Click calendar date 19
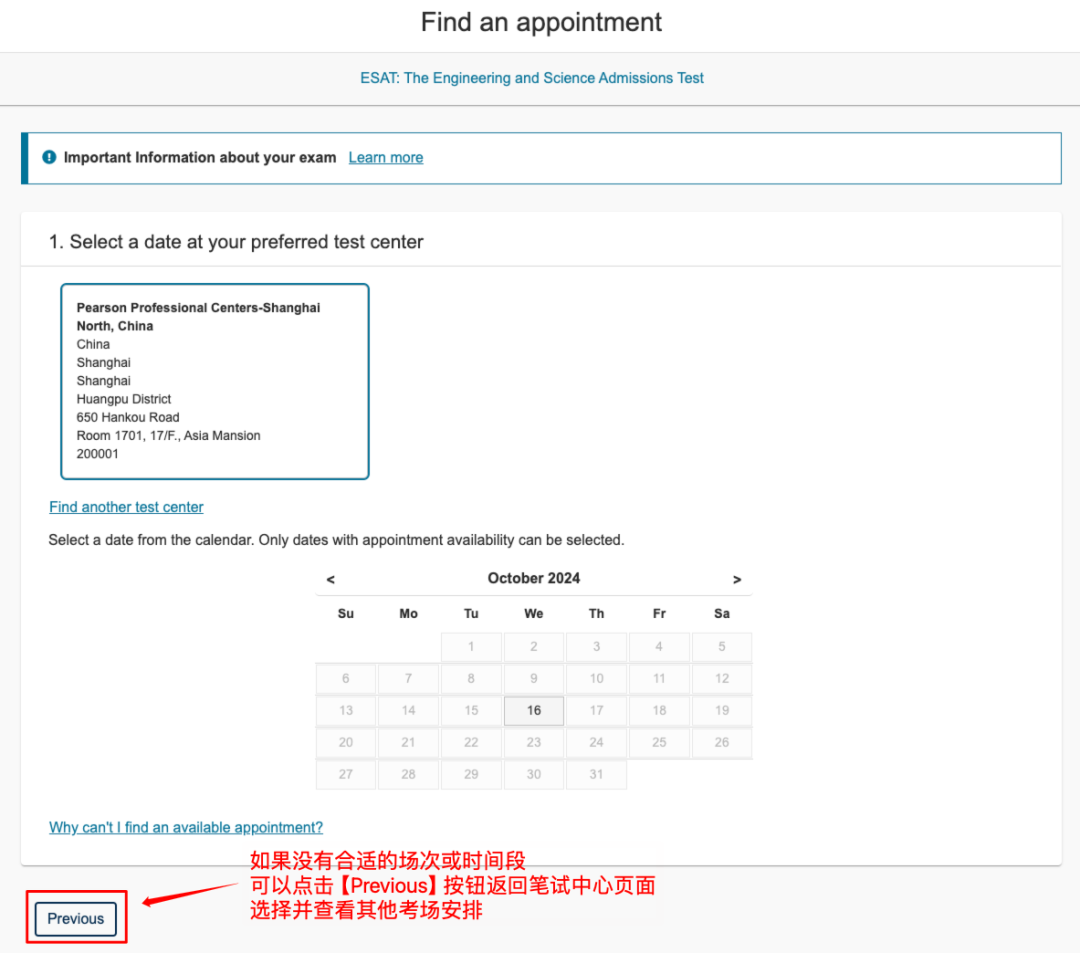 coord(722,711)
